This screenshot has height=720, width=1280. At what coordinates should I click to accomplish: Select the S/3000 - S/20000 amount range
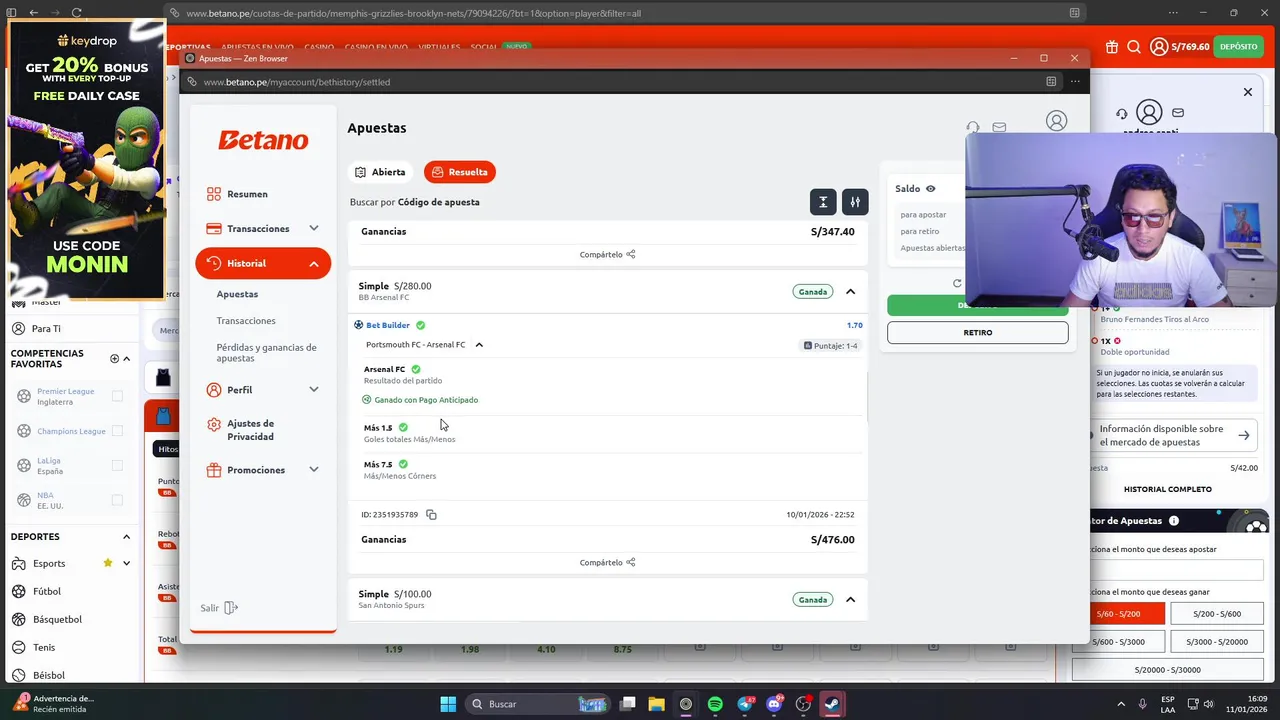tap(1216, 642)
